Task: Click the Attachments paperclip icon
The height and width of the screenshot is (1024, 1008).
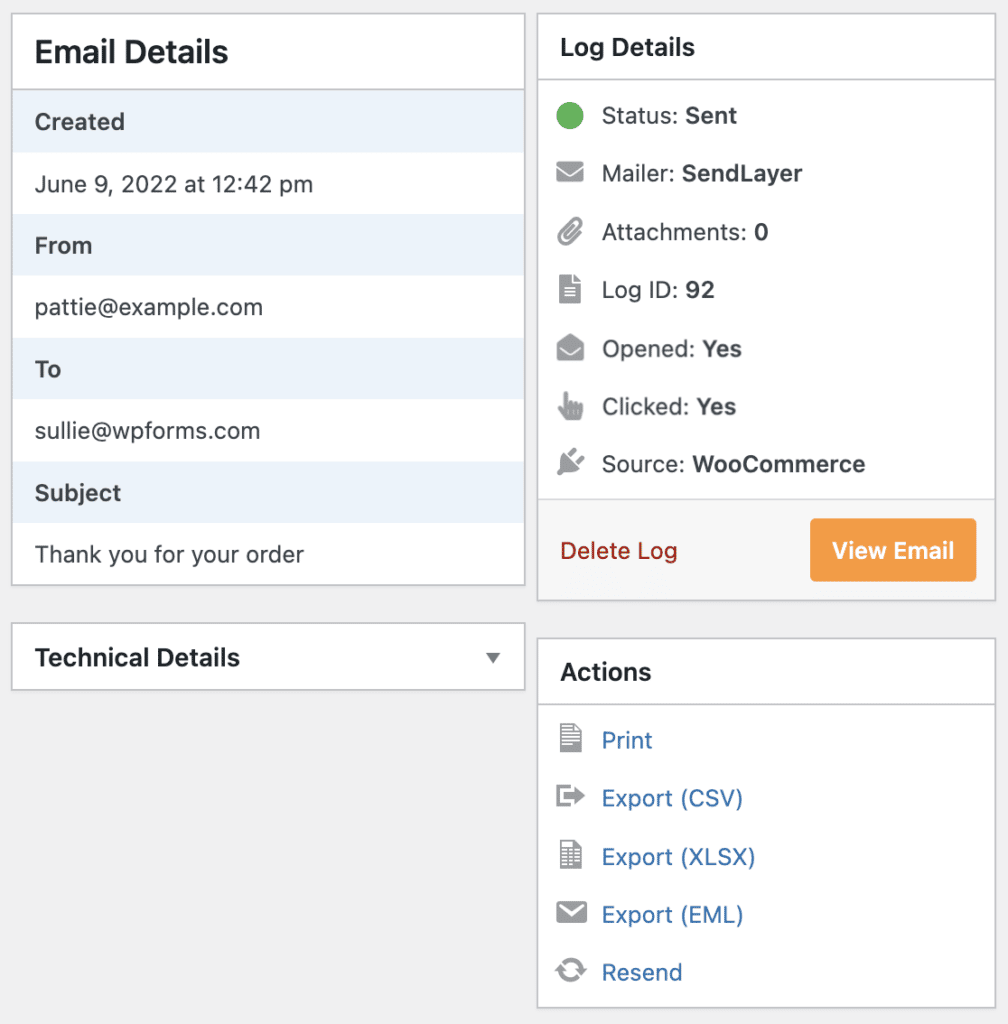Action: (570, 231)
